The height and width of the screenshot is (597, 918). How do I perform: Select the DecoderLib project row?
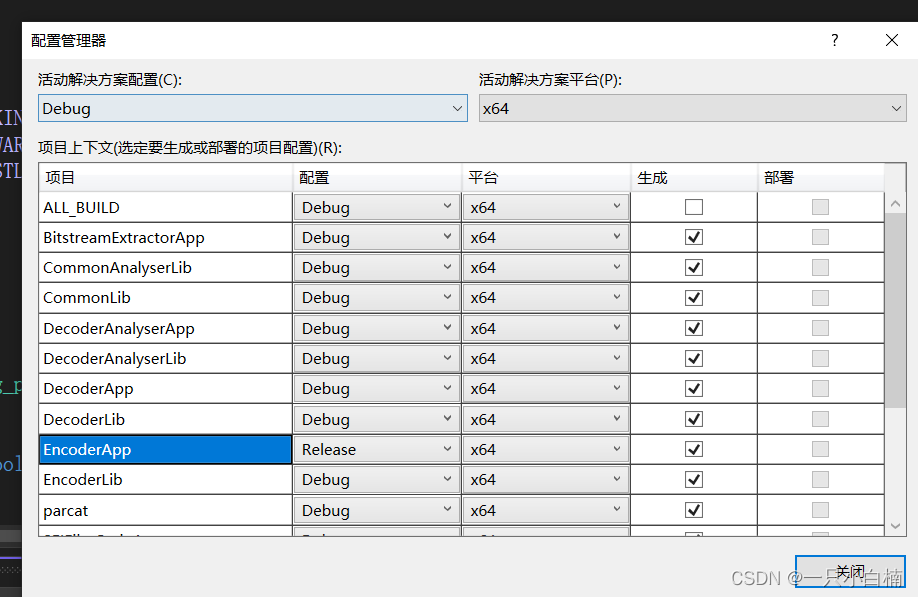pos(166,419)
